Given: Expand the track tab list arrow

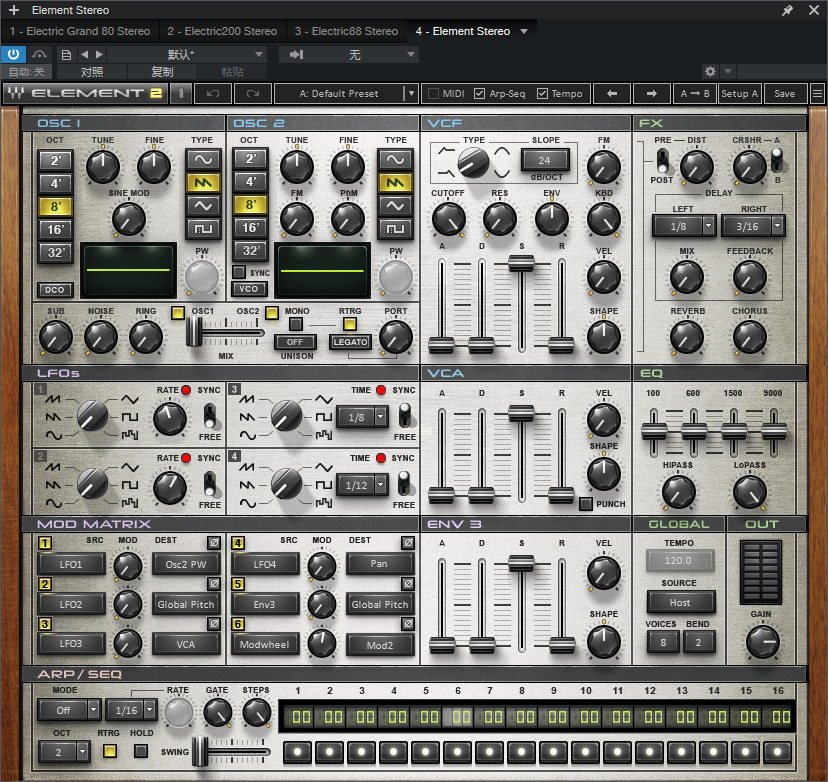Looking at the screenshot, I should [x=524, y=31].
